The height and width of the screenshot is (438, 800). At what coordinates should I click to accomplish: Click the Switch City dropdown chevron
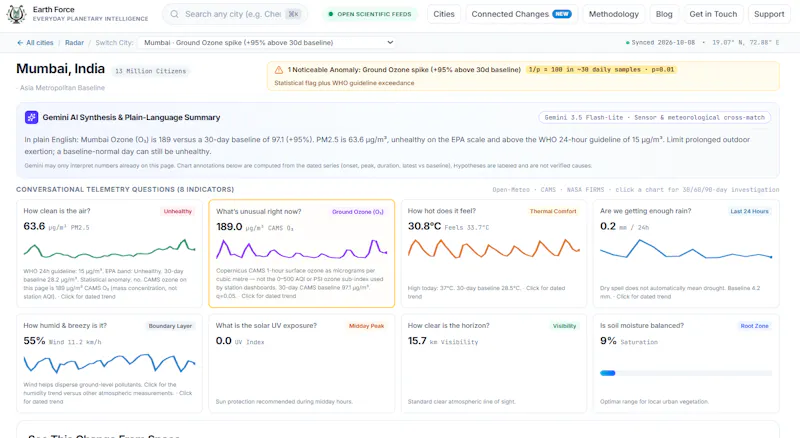pyautogui.click(x=390, y=43)
